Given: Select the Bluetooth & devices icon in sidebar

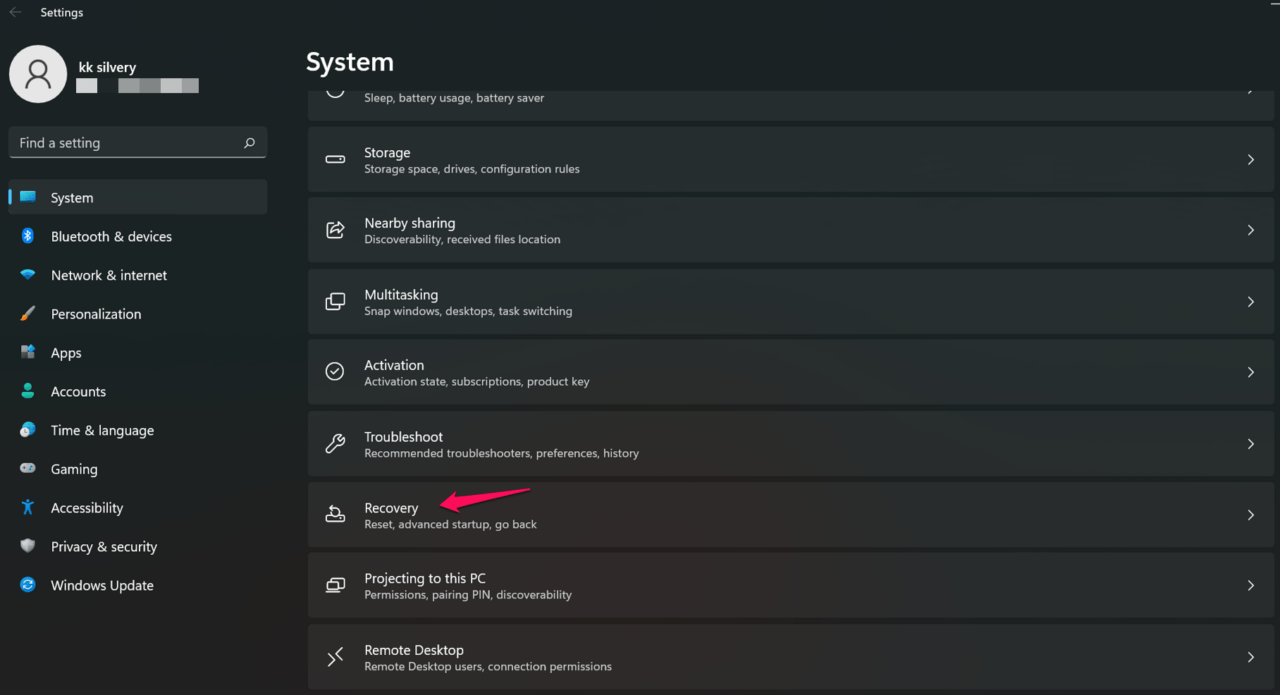Looking at the screenshot, I should coord(28,236).
